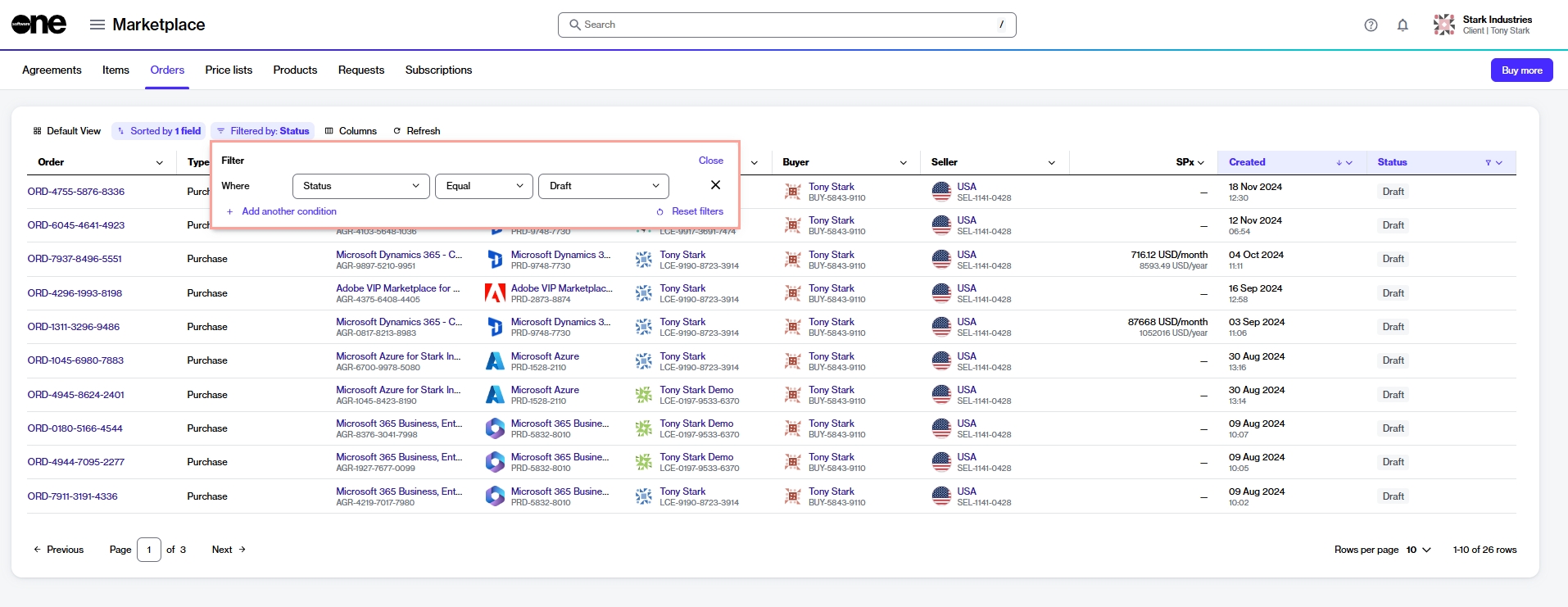Open the notifications bell
The image size is (1568, 607).
pyautogui.click(x=1403, y=25)
